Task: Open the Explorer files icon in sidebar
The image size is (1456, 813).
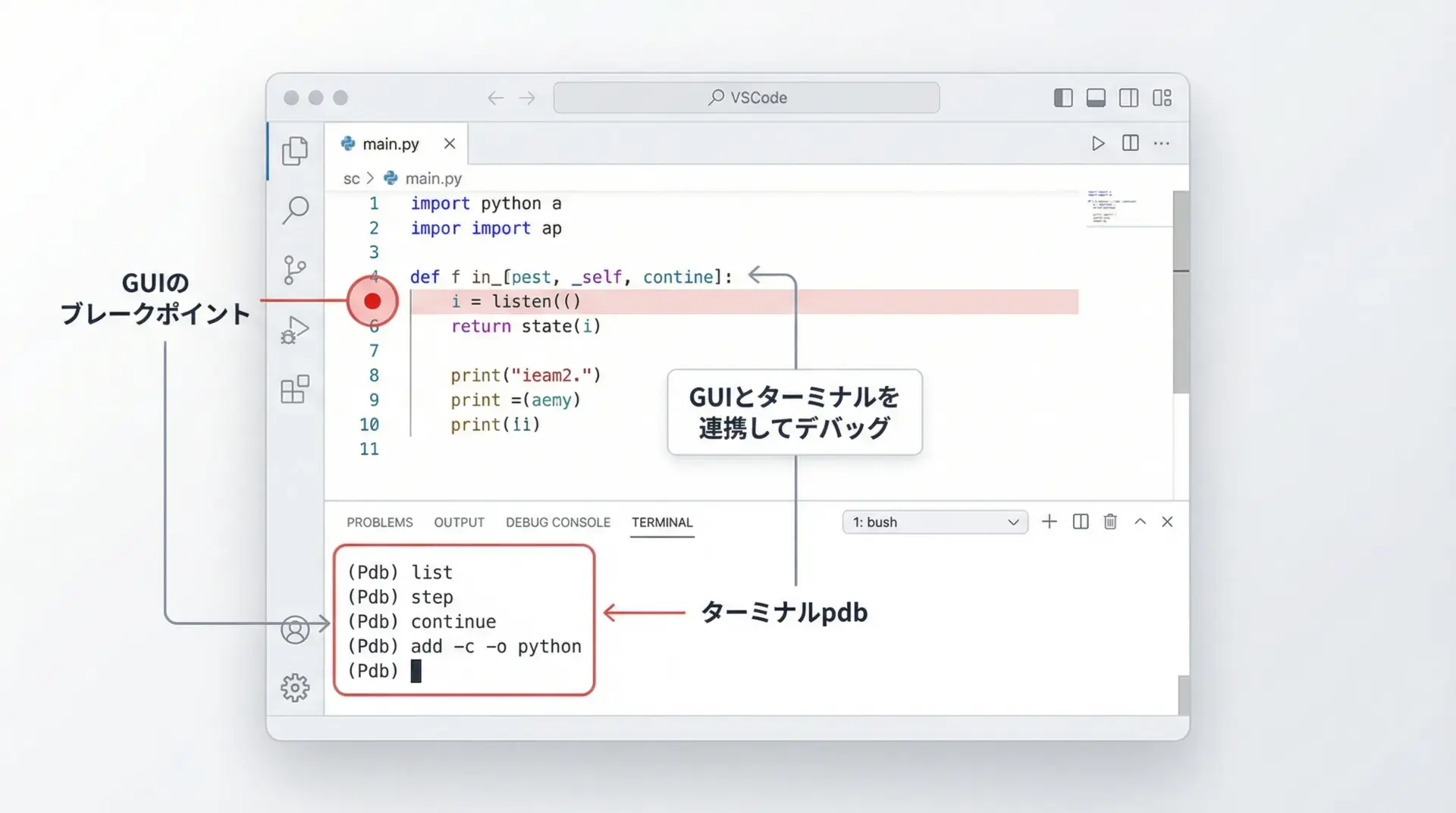Action: 295,151
